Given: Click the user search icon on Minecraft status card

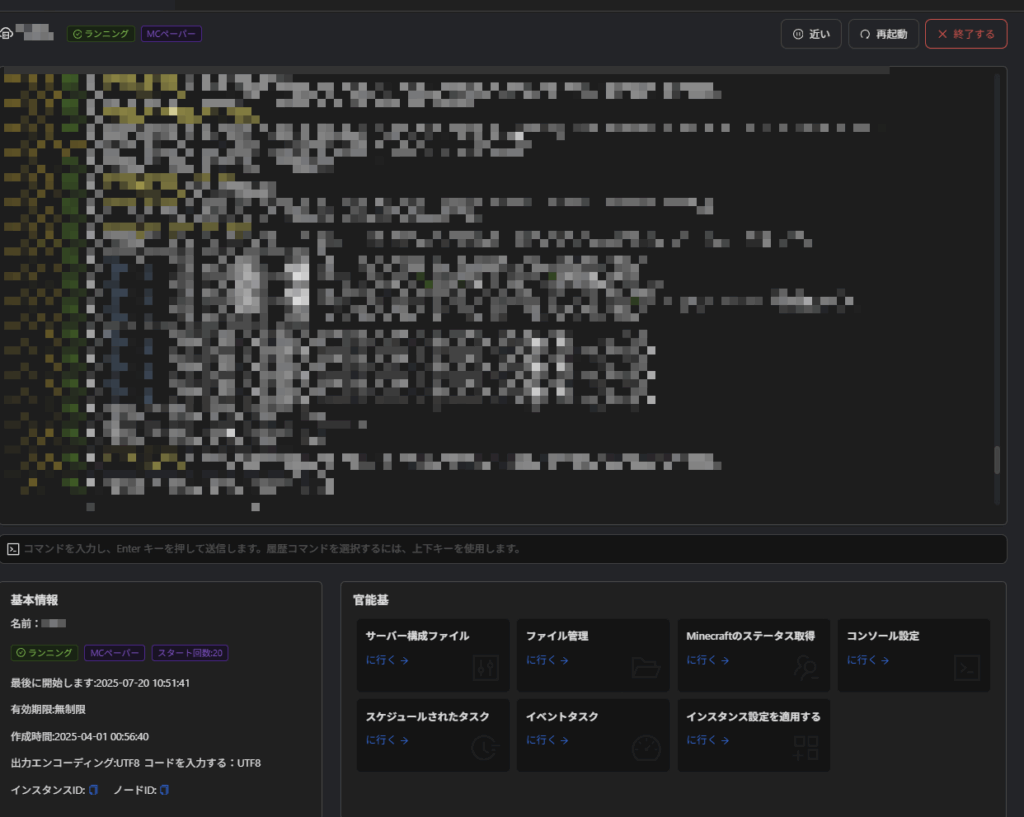Looking at the screenshot, I should pyautogui.click(x=807, y=668).
